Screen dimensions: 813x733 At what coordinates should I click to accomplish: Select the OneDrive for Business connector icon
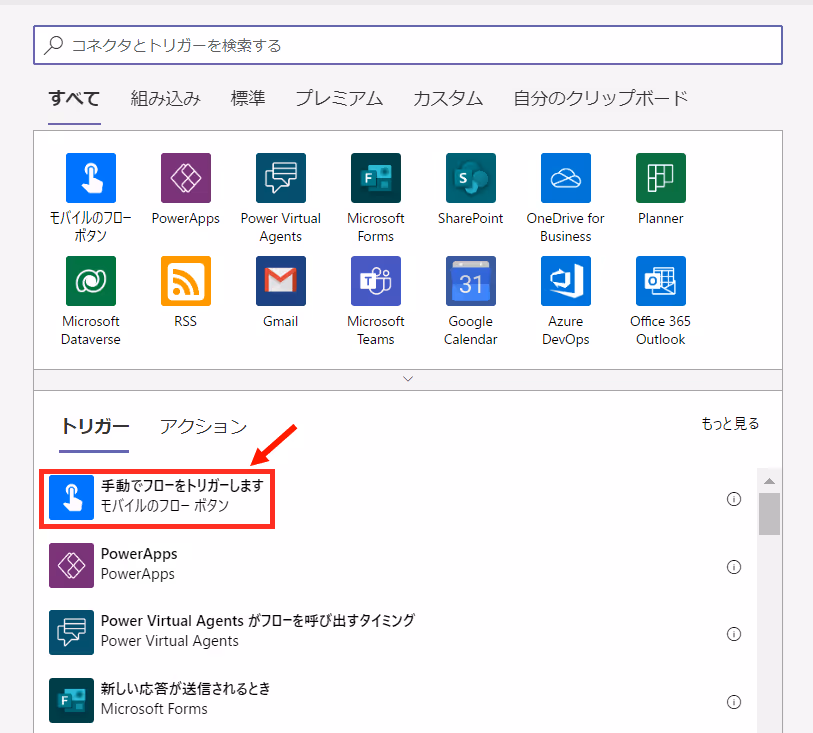pyautogui.click(x=566, y=178)
